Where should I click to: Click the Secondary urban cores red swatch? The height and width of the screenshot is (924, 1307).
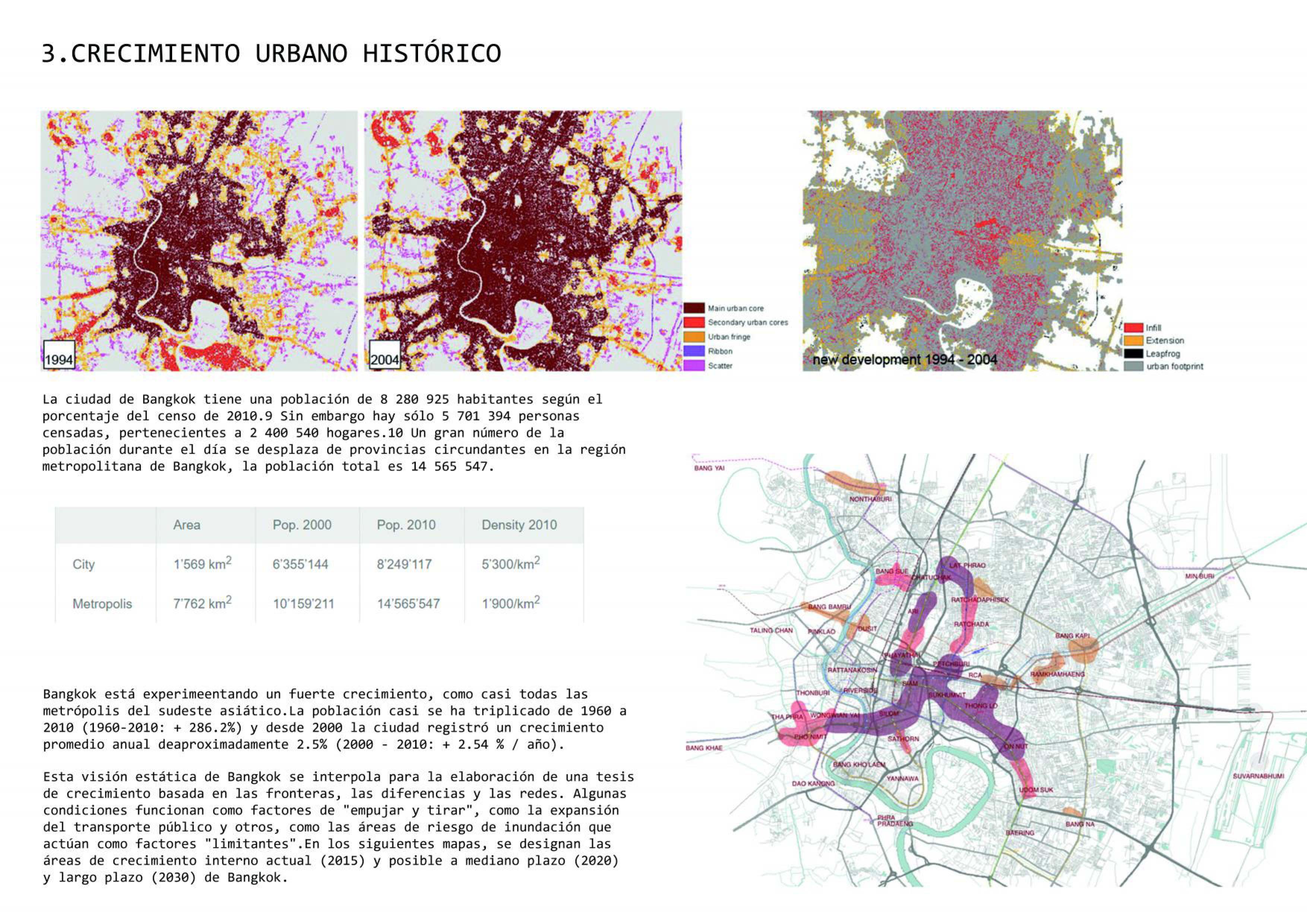coord(694,322)
